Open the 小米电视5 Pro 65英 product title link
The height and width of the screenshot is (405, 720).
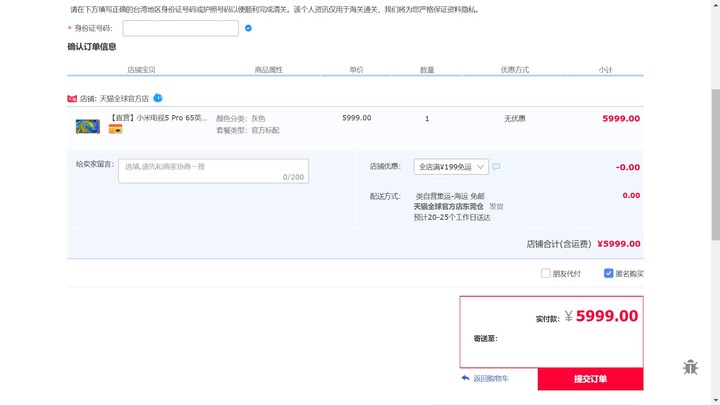[x=158, y=118]
